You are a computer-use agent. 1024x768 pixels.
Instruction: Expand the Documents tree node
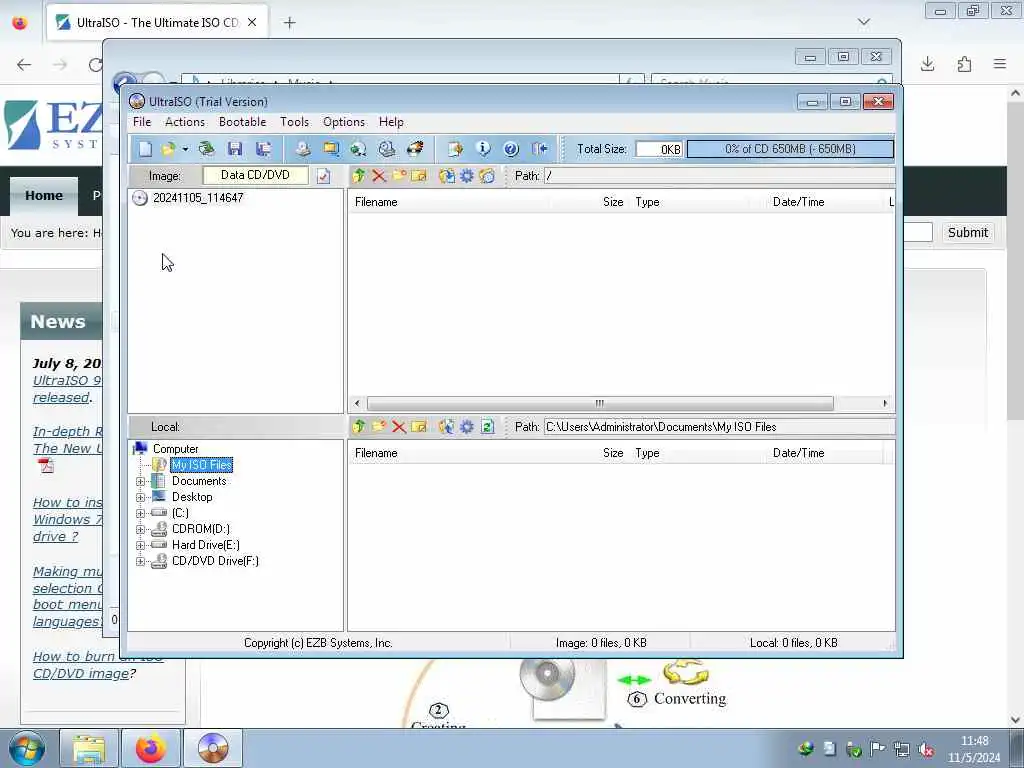pyautogui.click(x=140, y=481)
